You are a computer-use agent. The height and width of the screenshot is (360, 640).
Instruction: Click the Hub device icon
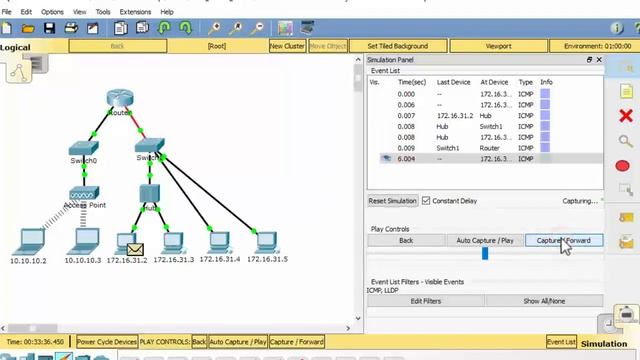tap(150, 193)
